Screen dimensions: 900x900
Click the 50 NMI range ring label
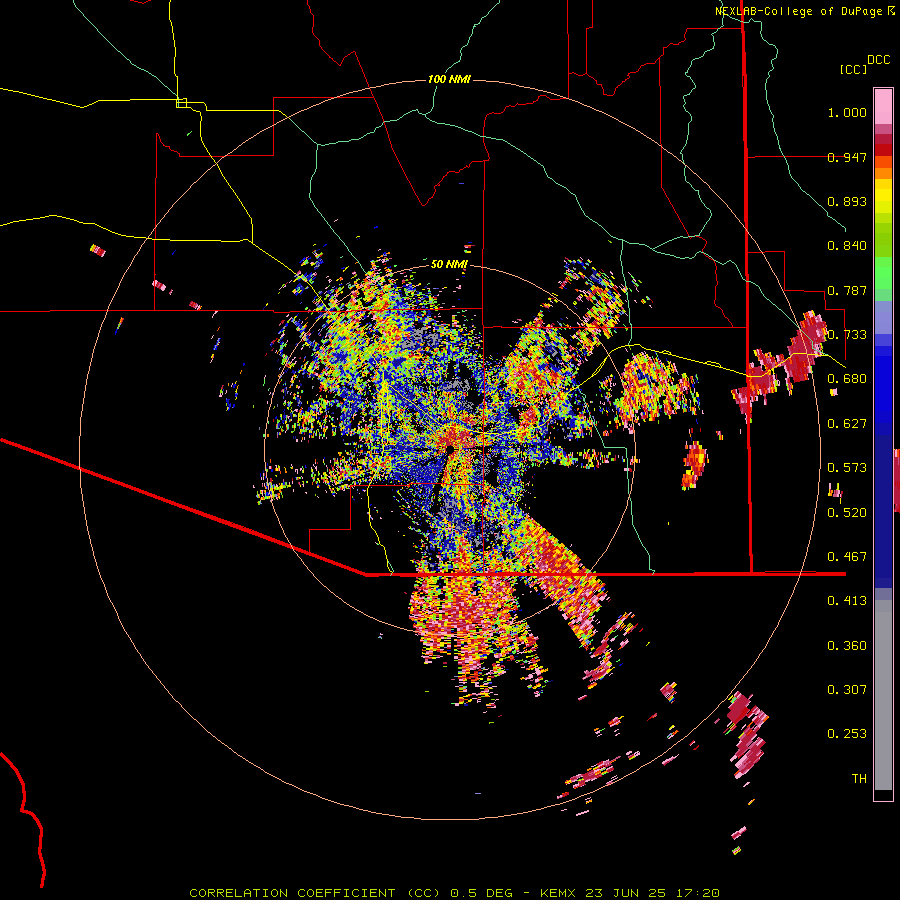(449, 264)
